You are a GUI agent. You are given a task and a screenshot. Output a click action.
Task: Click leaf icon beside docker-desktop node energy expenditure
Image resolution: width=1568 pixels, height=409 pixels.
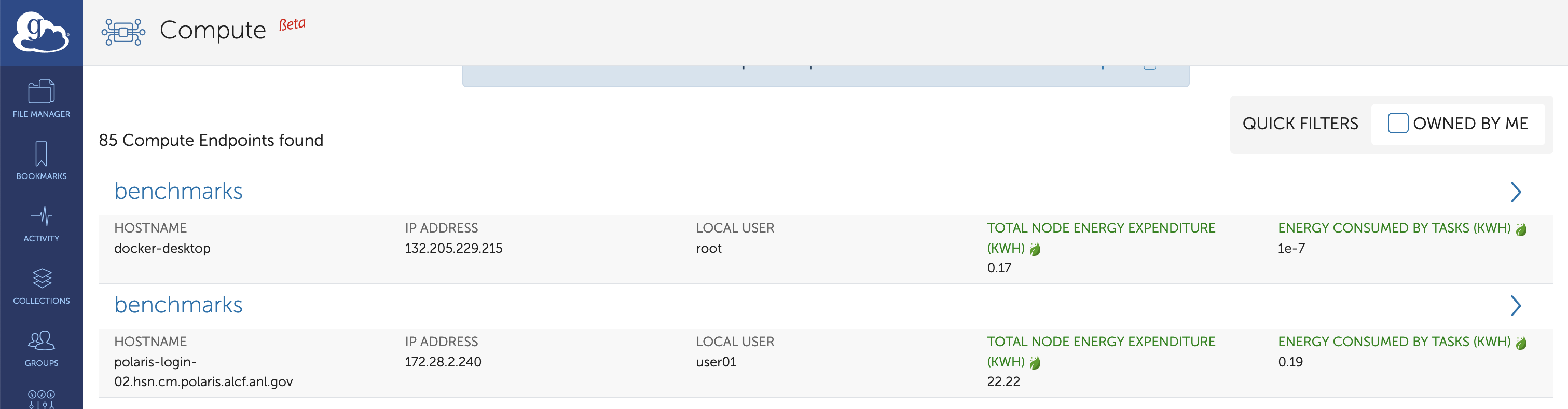tap(1035, 249)
